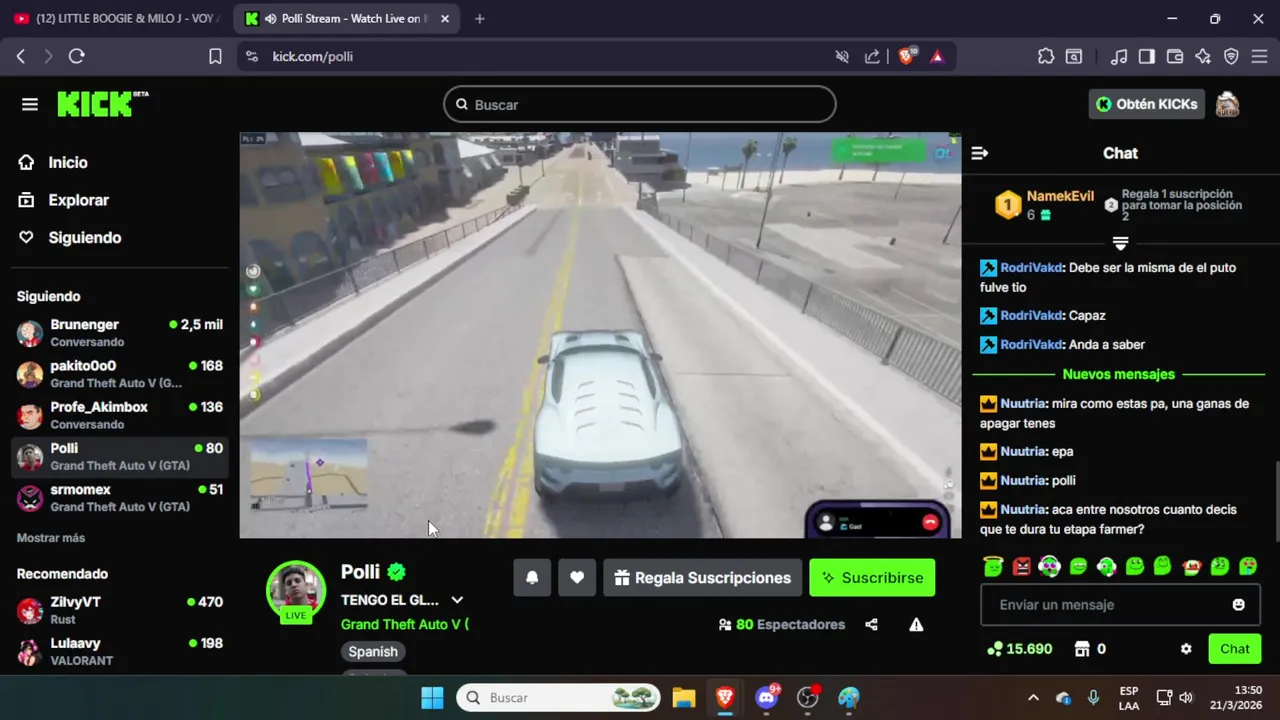This screenshot has width=1280, height=720.
Task: Open recommended Lulaavy channel
Action: [x=120, y=652]
